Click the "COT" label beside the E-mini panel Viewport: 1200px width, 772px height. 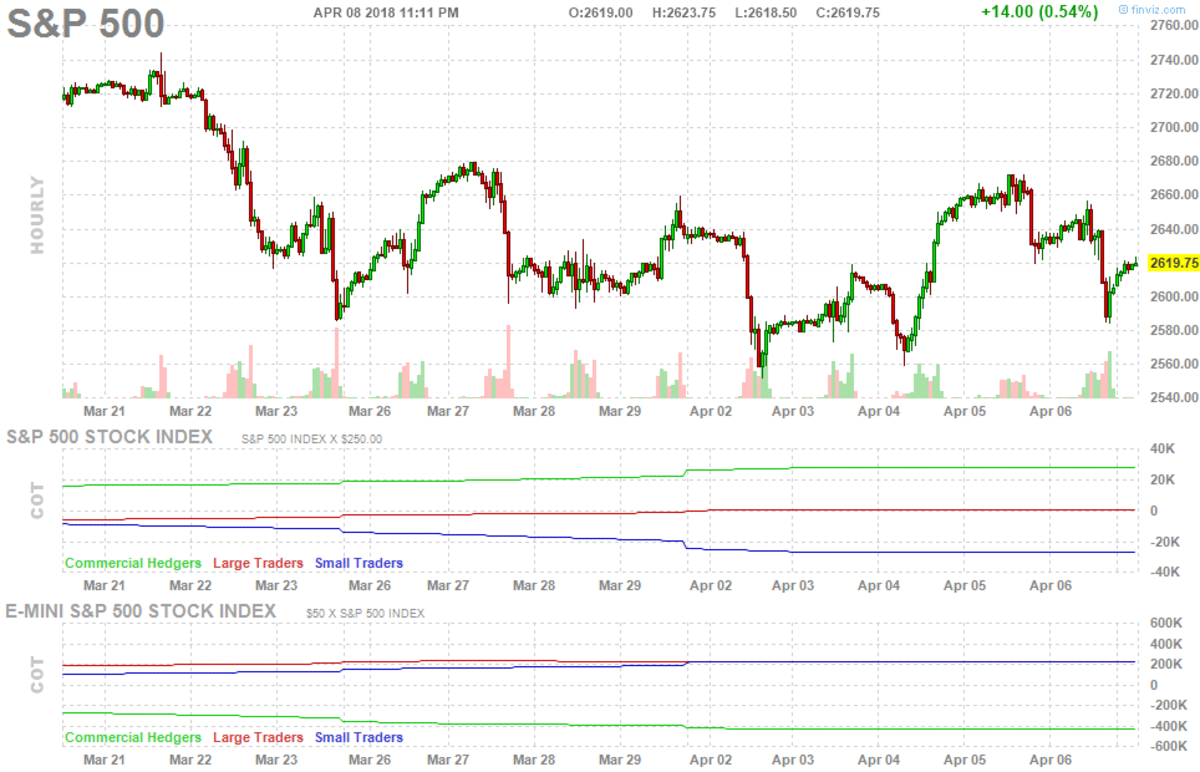pos(38,676)
